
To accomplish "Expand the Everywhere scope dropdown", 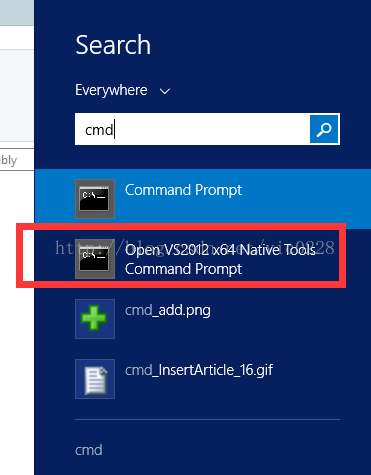I will pyautogui.click(x=123, y=90).
